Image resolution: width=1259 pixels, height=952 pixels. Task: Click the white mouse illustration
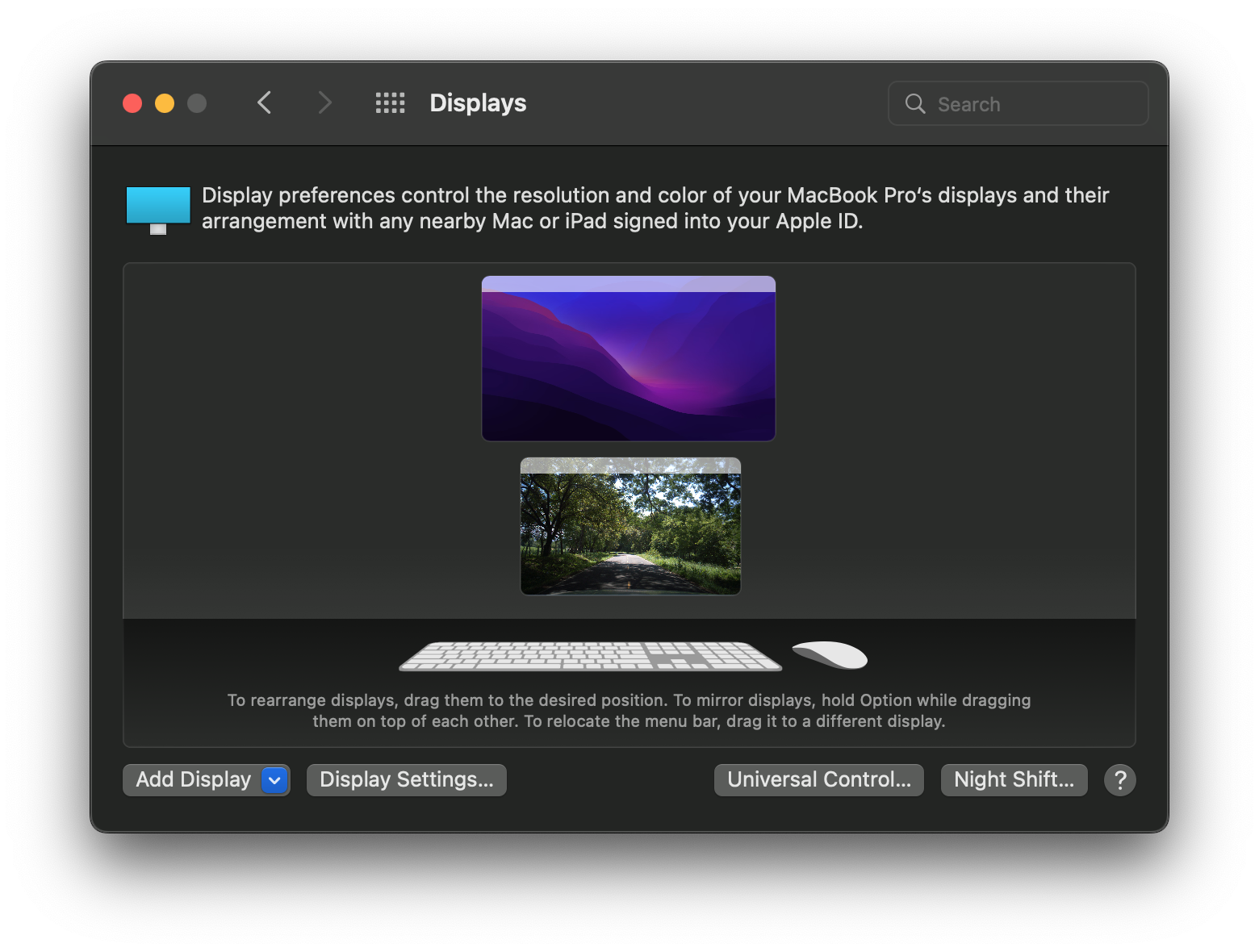click(x=830, y=654)
